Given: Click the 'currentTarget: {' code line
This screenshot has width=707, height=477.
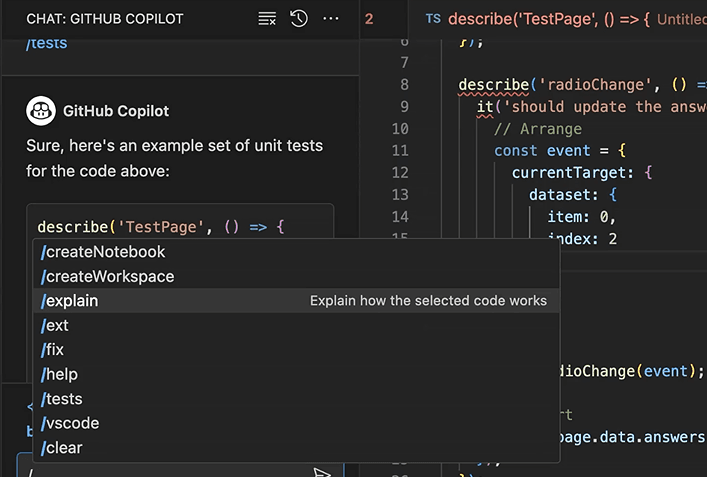Looking at the screenshot, I should coord(582,173).
